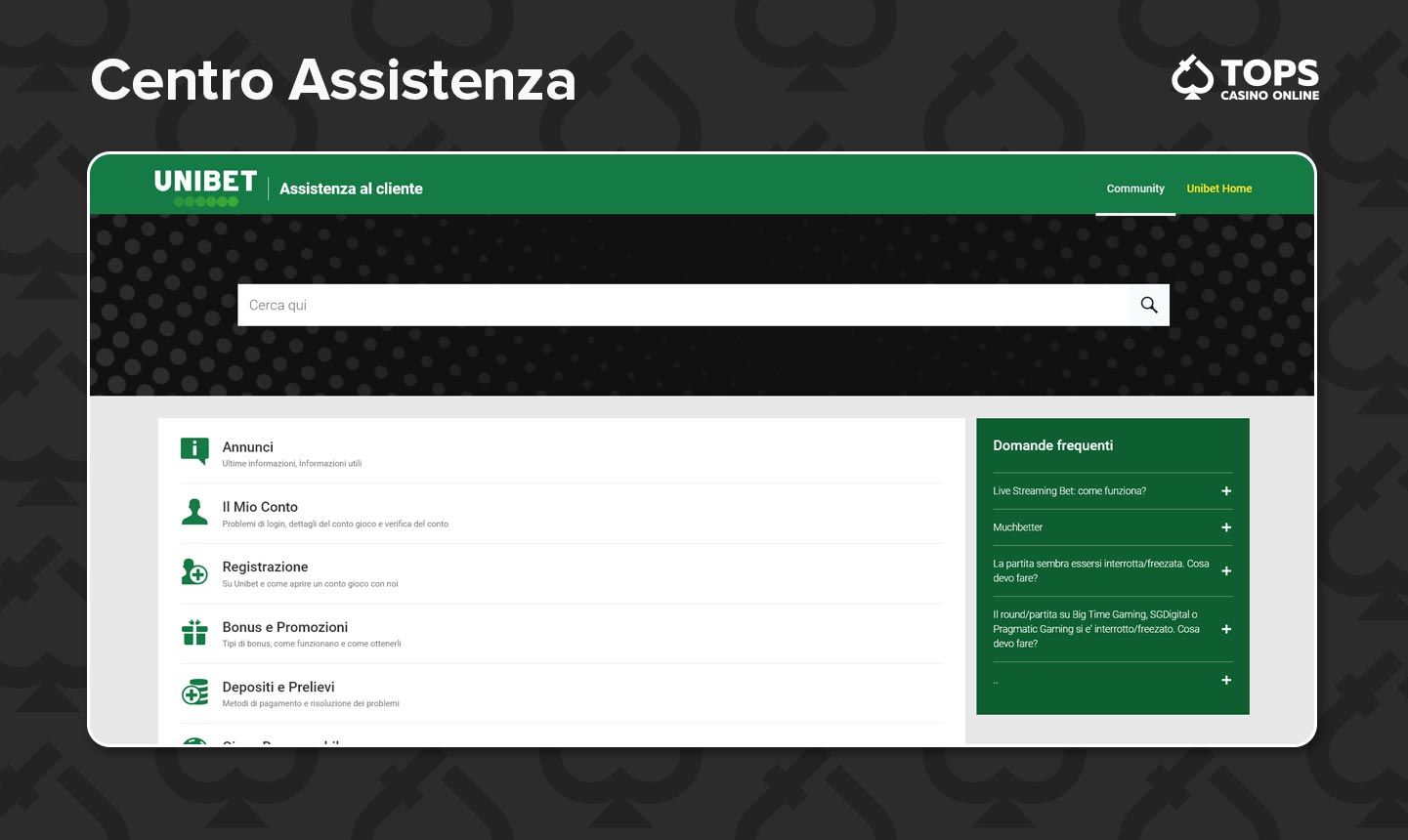Click the Depositi e Prelievi coins icon

coord(194,692)
